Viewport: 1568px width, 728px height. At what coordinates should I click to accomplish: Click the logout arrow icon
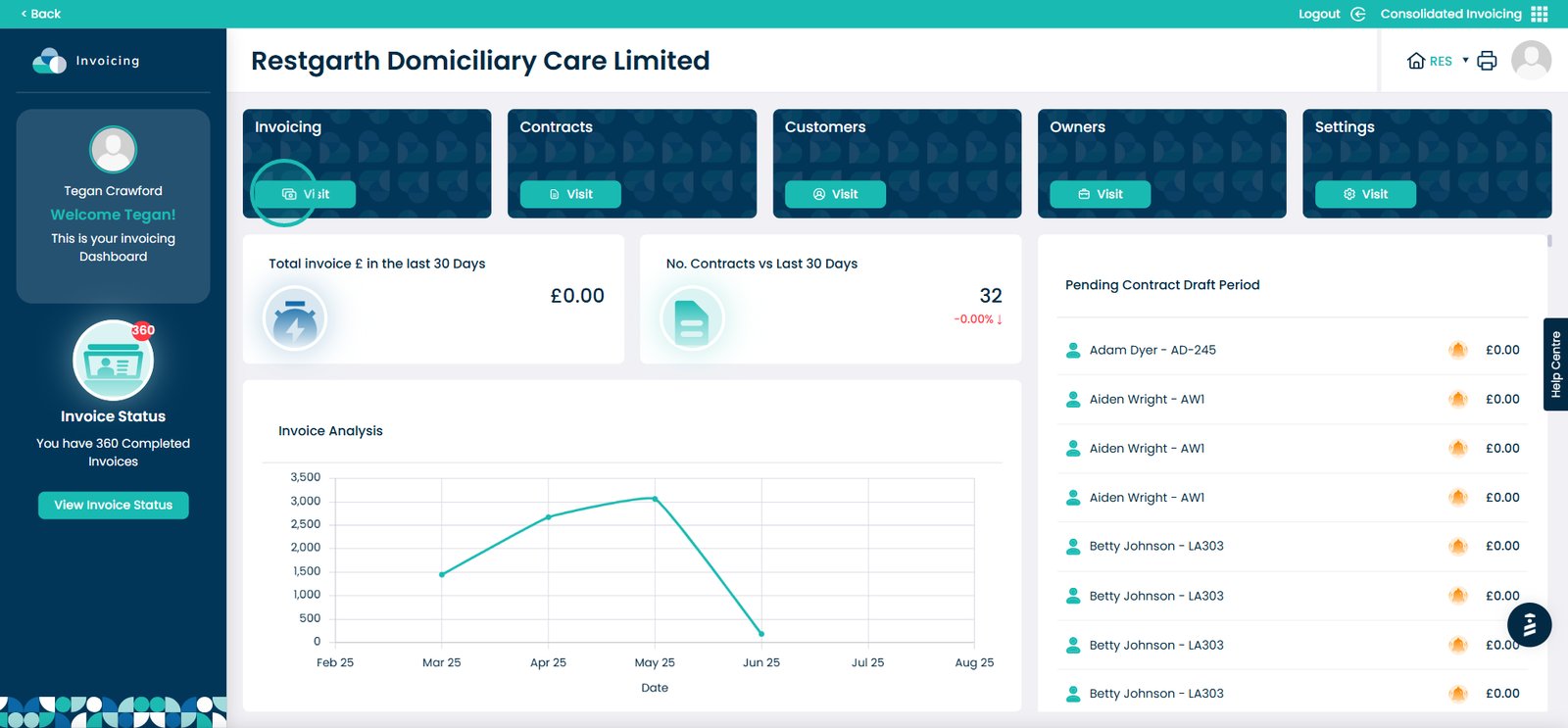(x=1357, y=14)
